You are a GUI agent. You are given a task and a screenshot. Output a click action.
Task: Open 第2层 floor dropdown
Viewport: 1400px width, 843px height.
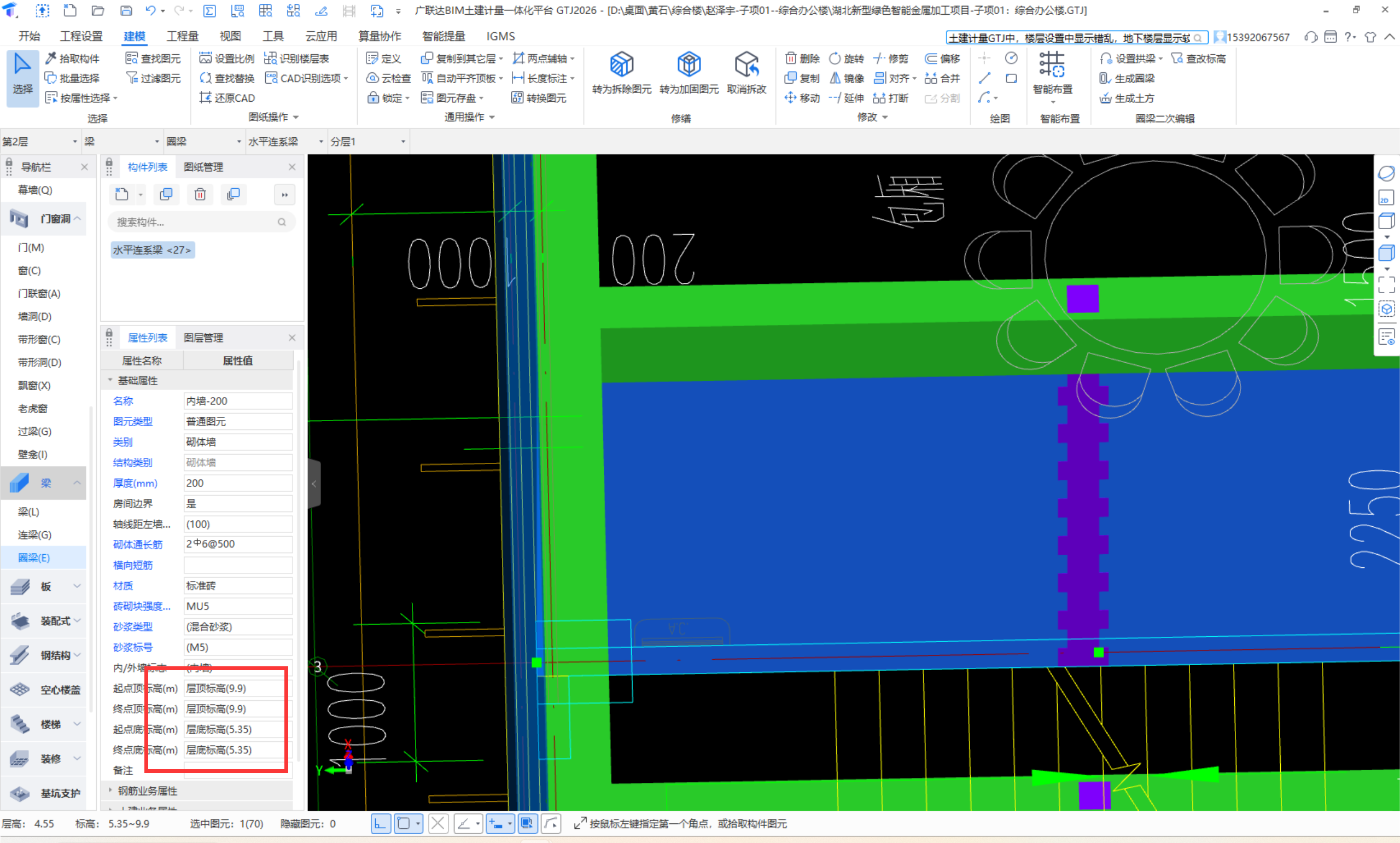[x=40, y=142]
